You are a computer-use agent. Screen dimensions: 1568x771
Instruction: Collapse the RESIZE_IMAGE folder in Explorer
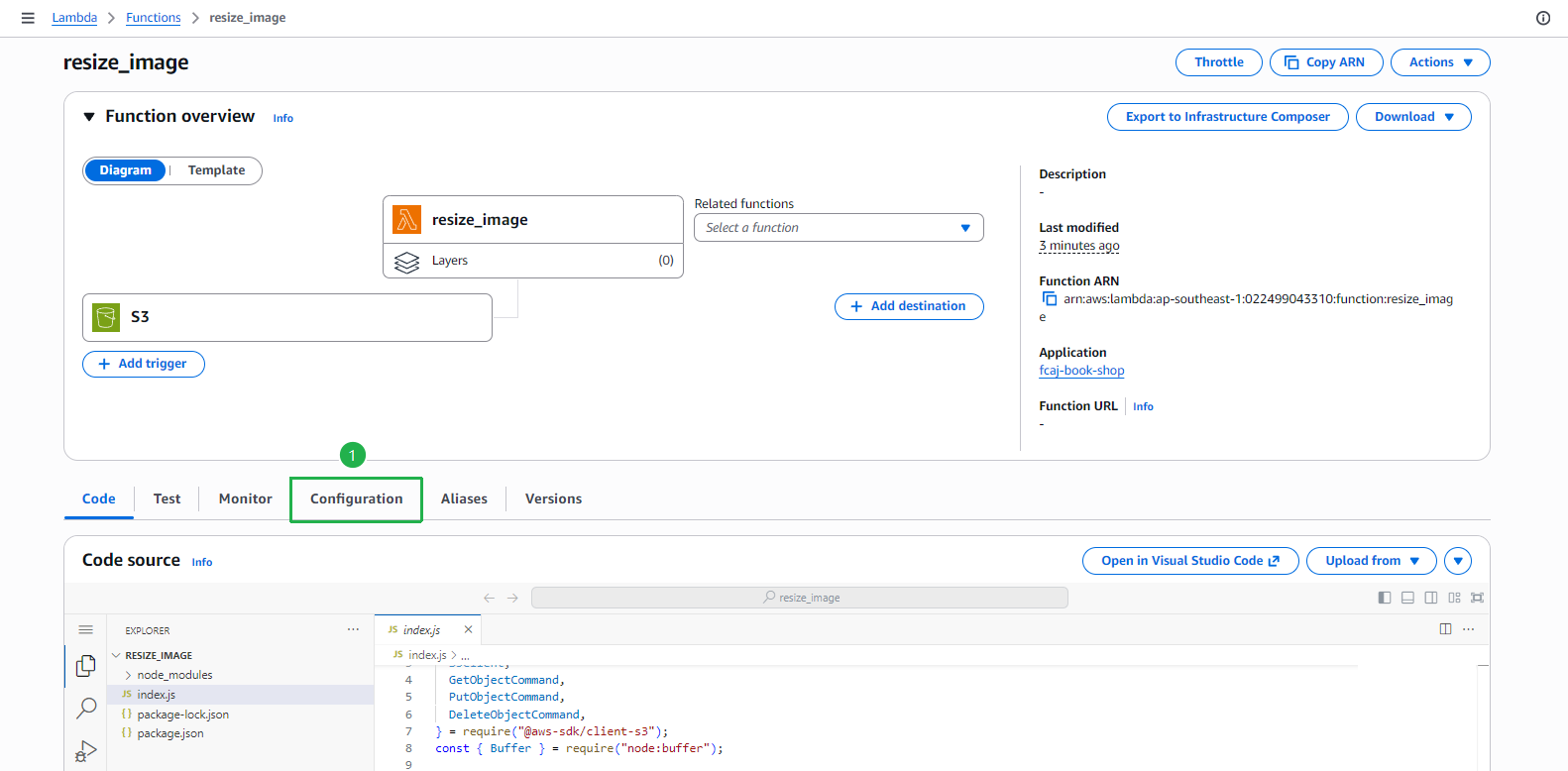[x=117, y=656]
